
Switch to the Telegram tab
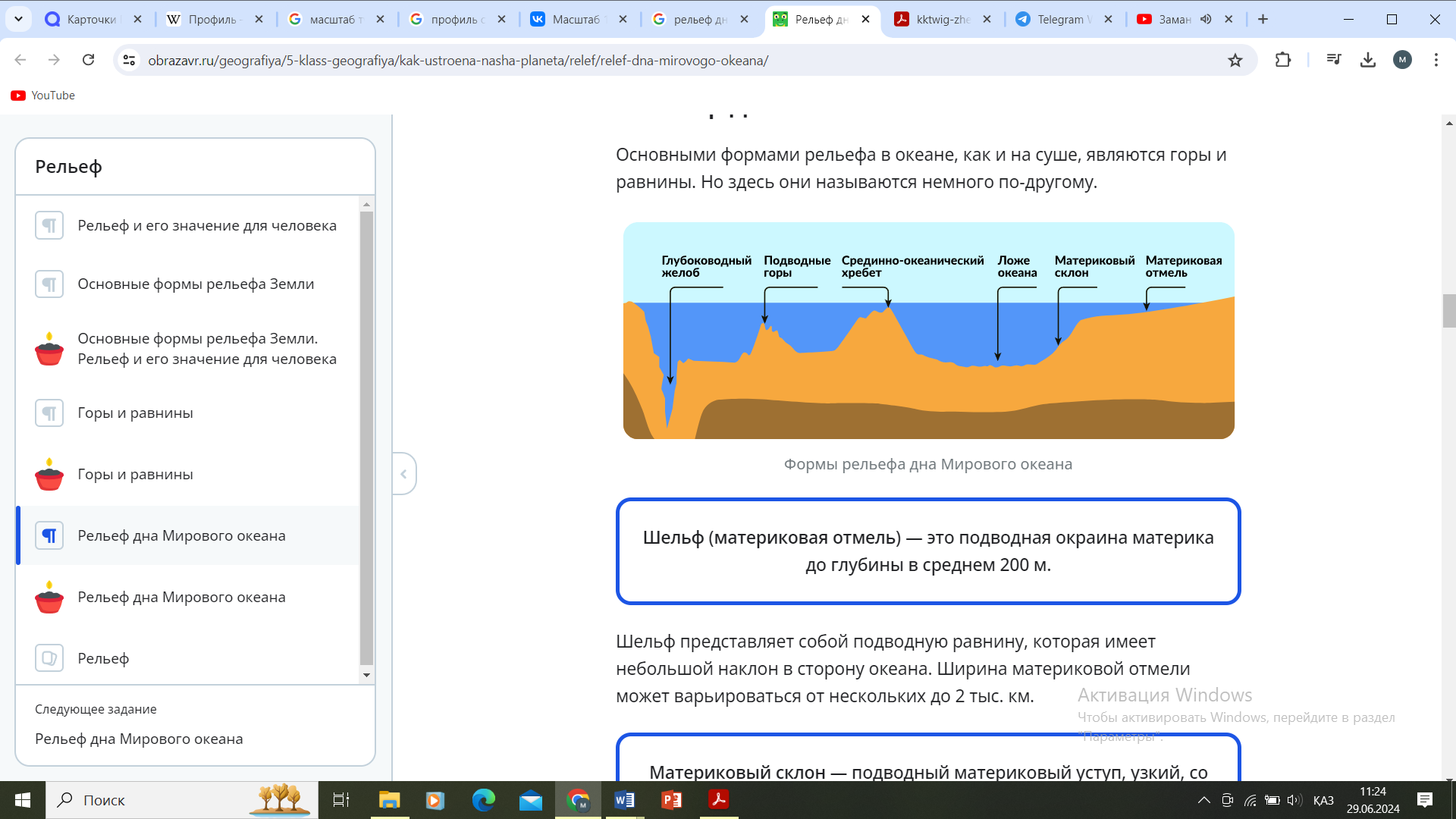(1060, 20)
